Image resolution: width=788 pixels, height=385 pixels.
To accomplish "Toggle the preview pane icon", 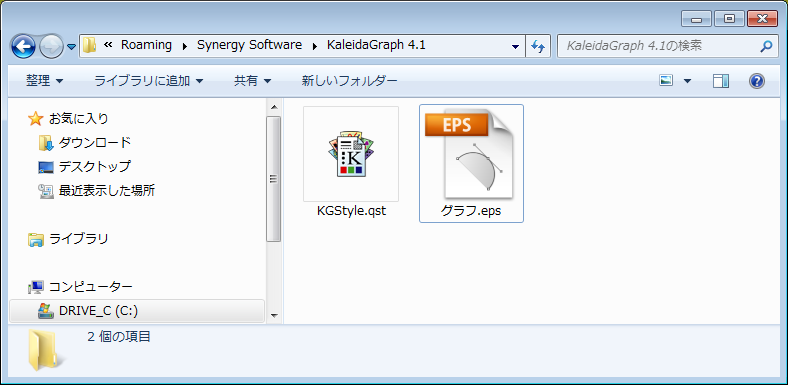I will click(721, 81).
